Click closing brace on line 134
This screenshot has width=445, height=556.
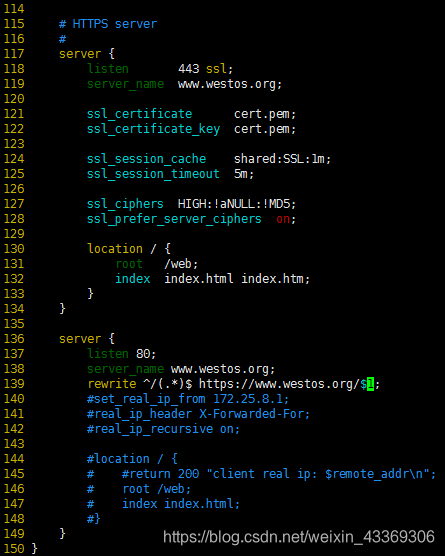click(62, 309)
